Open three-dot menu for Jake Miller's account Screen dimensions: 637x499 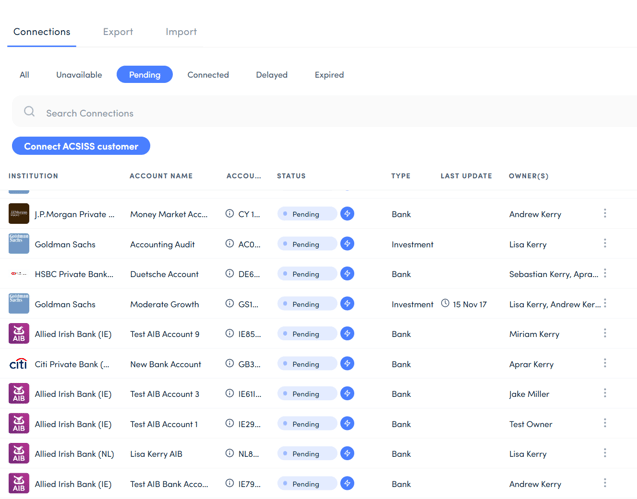(x=605, y=394)
